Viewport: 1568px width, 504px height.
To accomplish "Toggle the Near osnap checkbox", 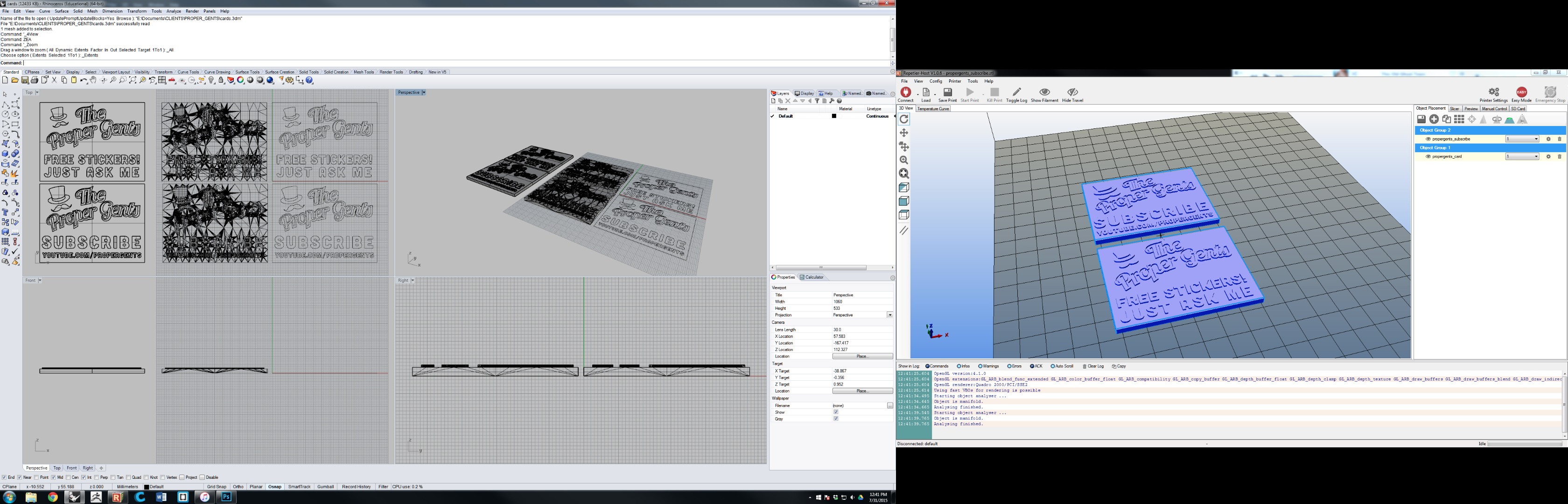I will point(19,477).
